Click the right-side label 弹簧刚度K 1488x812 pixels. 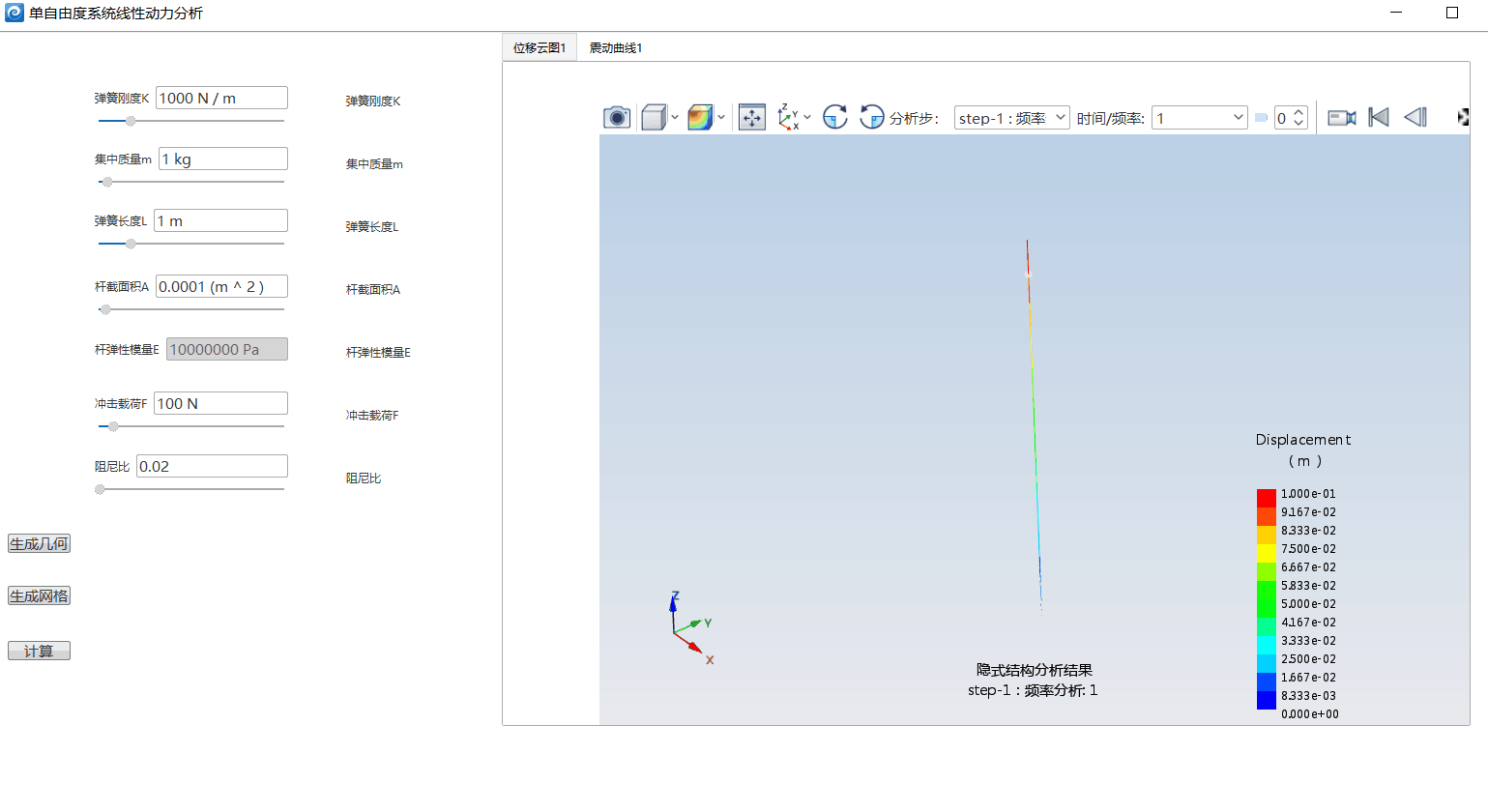tap(373, 101)
